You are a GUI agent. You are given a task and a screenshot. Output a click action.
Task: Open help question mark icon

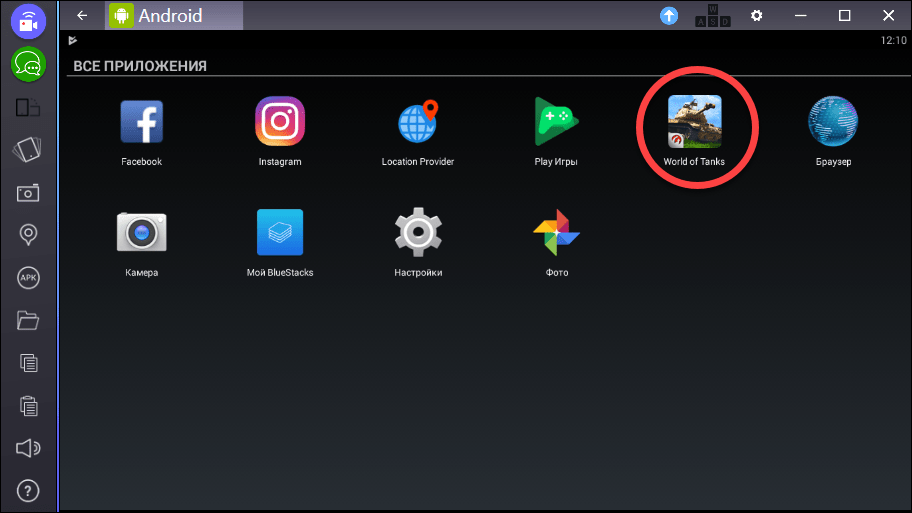pos(28,491)
